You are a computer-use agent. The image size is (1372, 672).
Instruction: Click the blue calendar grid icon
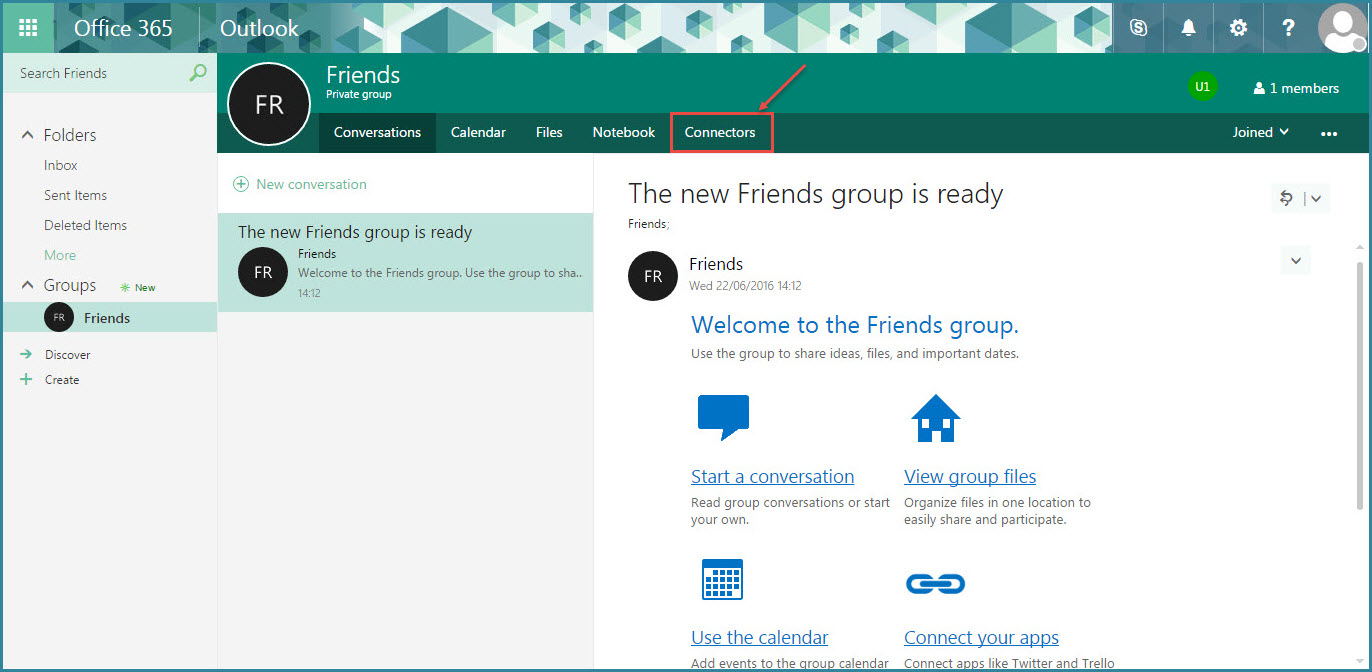722,579
